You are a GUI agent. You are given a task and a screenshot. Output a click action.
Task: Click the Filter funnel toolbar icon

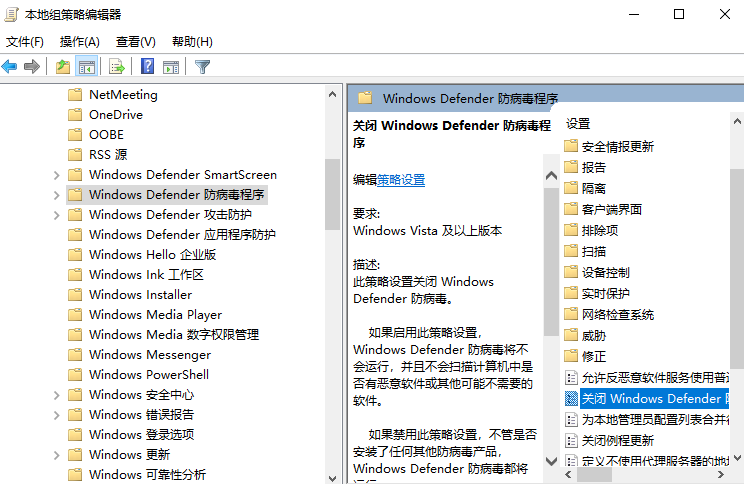[203, 67]
